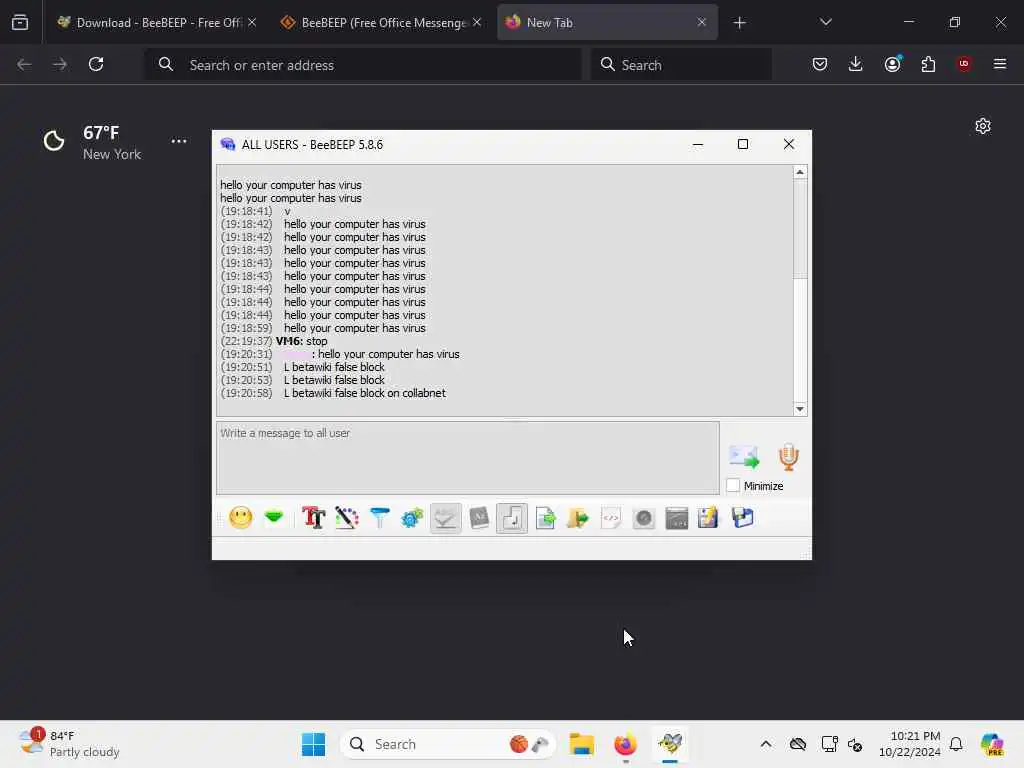Toggle the spell-check underline toolbar button

coord(445,519)
